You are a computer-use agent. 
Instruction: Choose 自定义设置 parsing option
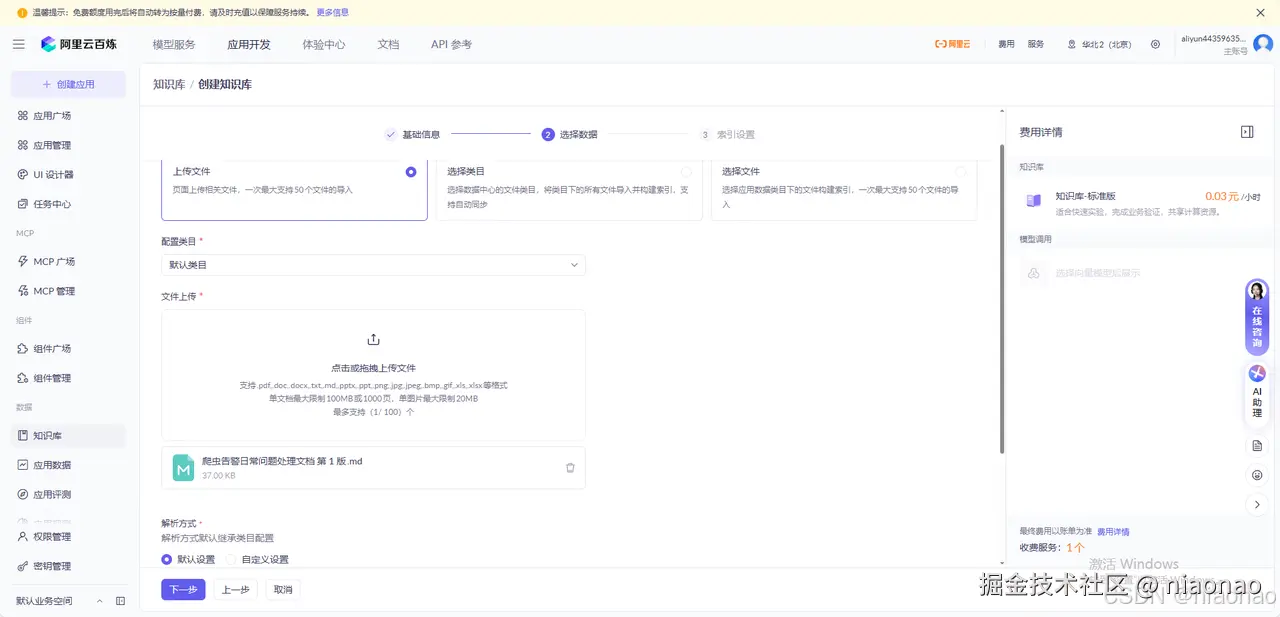click(x=258, y=559)
